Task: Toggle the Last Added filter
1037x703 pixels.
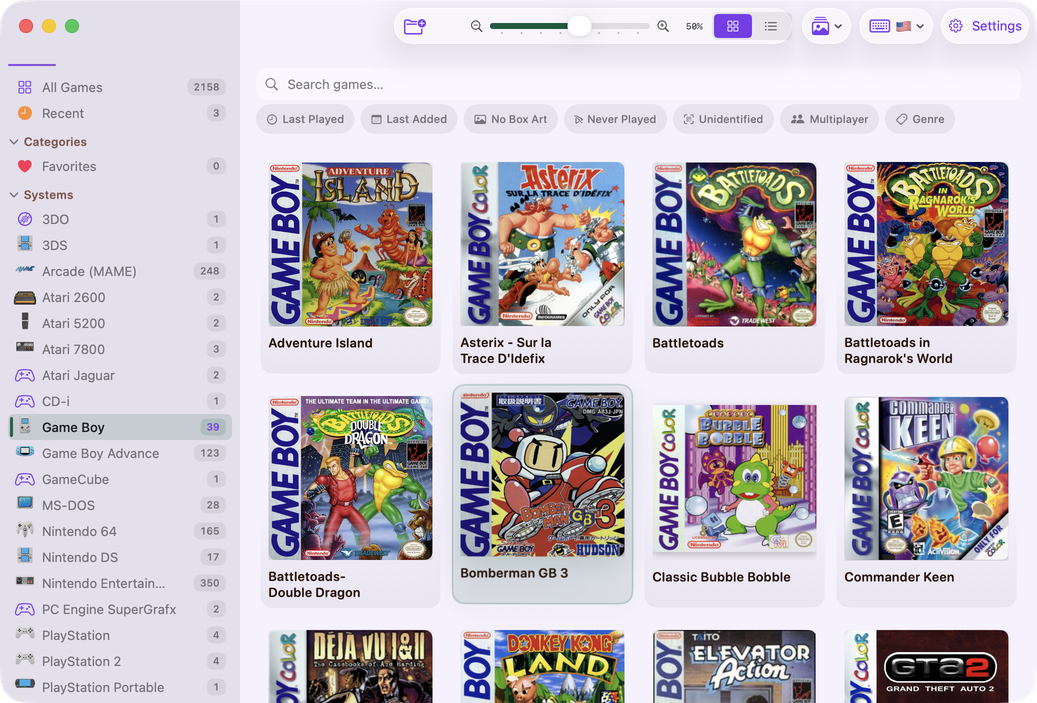Action: (409, 119)
